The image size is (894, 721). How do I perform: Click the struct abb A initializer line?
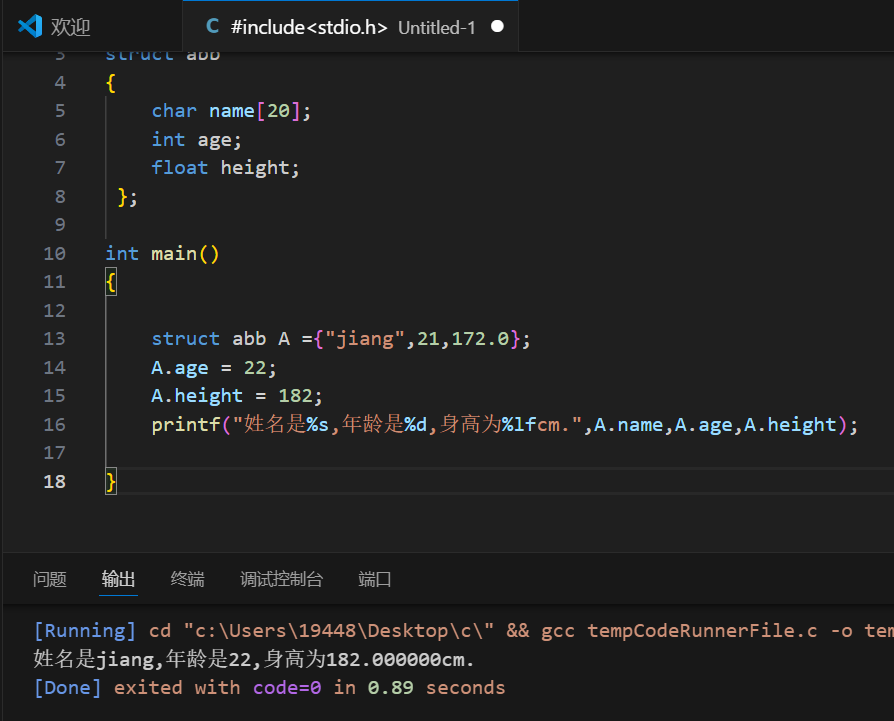pyautogui.click(x=341, y=339)
